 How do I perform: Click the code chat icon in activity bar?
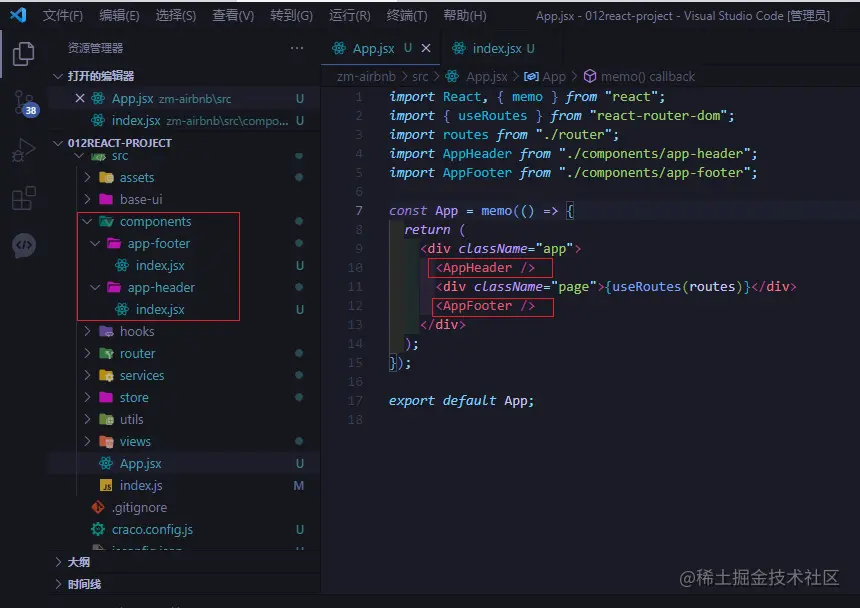pyautogui.click(x=24, y=245)
